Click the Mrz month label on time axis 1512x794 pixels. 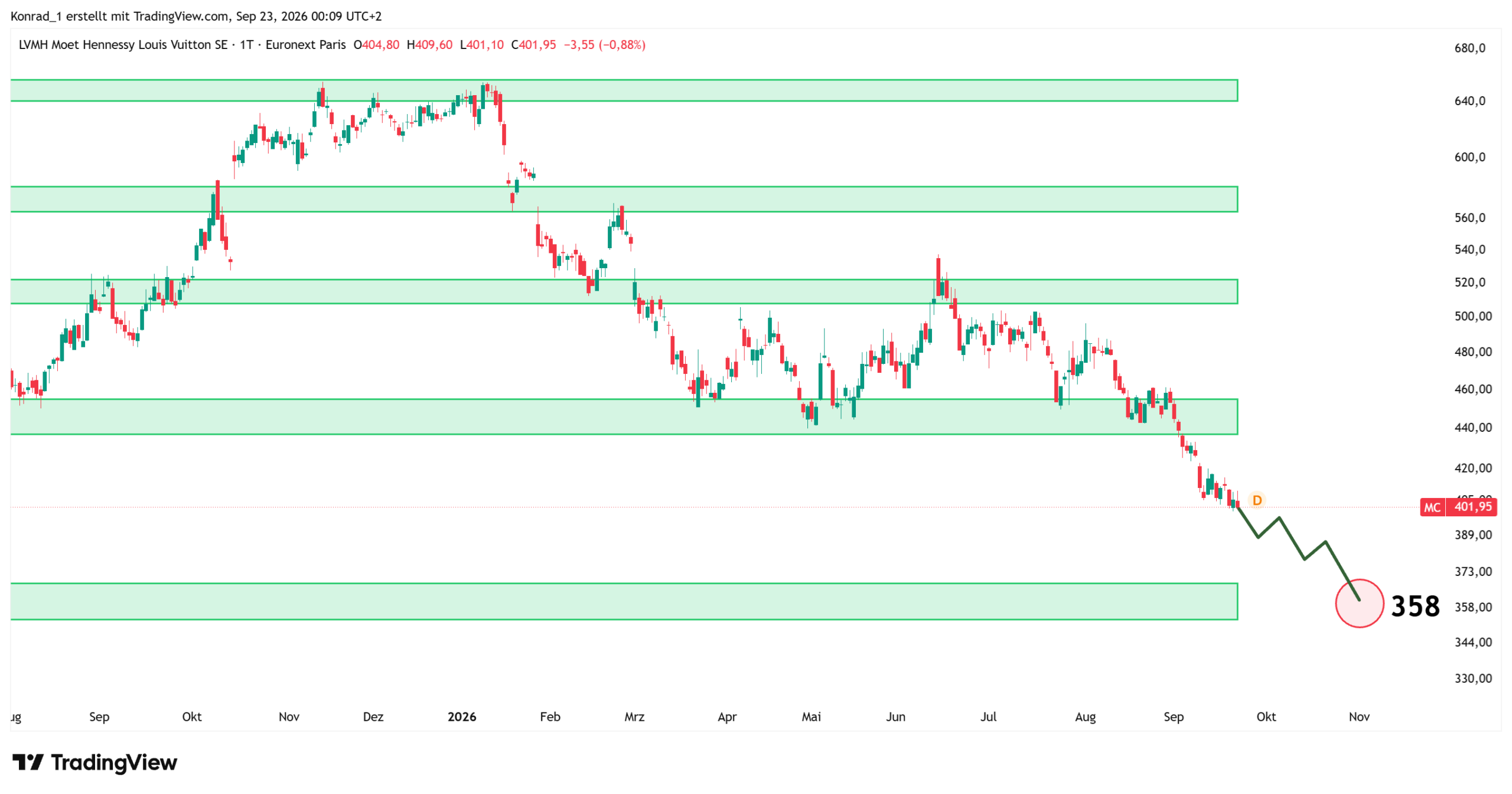point(634,717)
